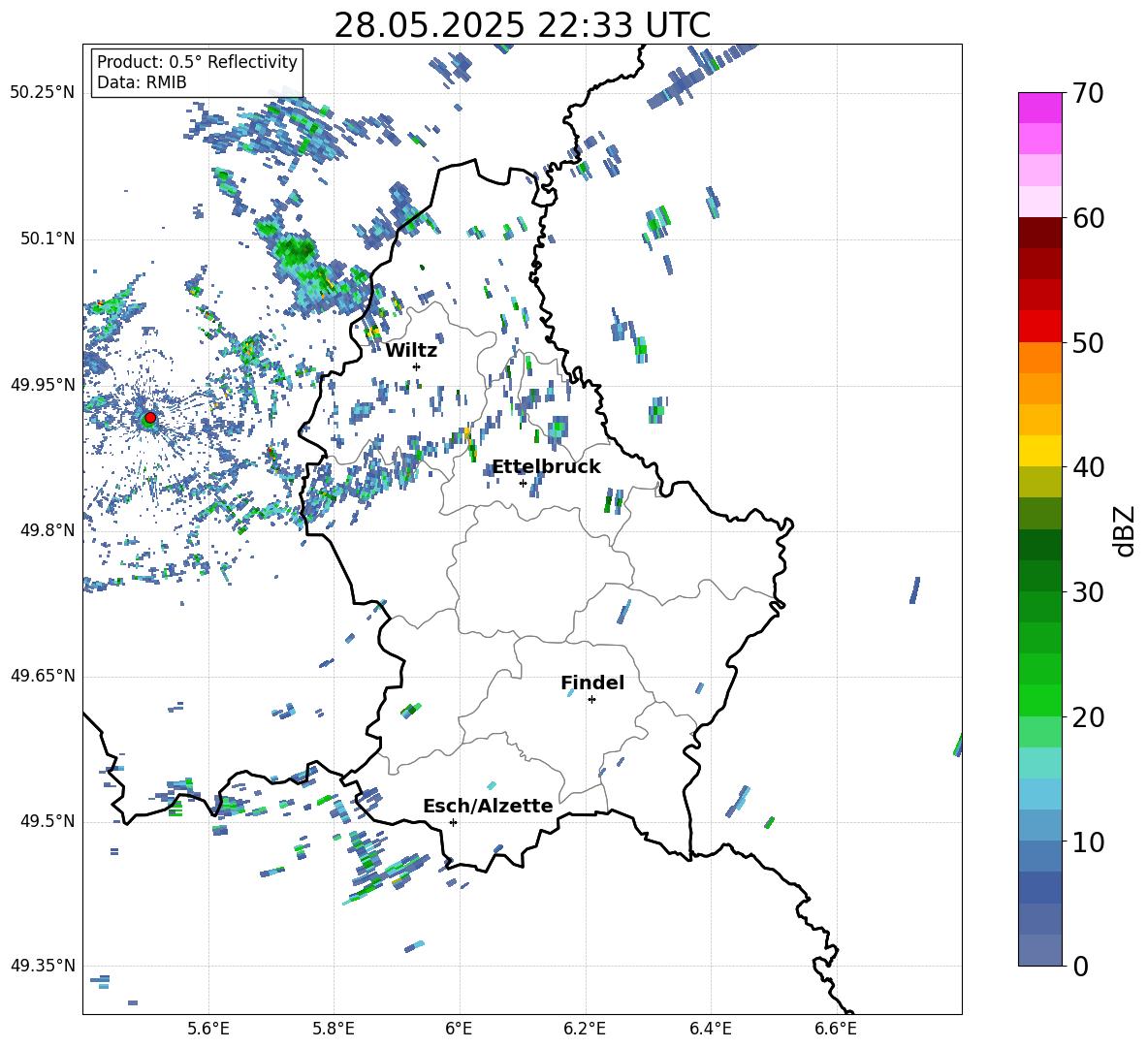
Task: Click the Product: 0.5° Reflectivity text
Action: tap(197, 61)
